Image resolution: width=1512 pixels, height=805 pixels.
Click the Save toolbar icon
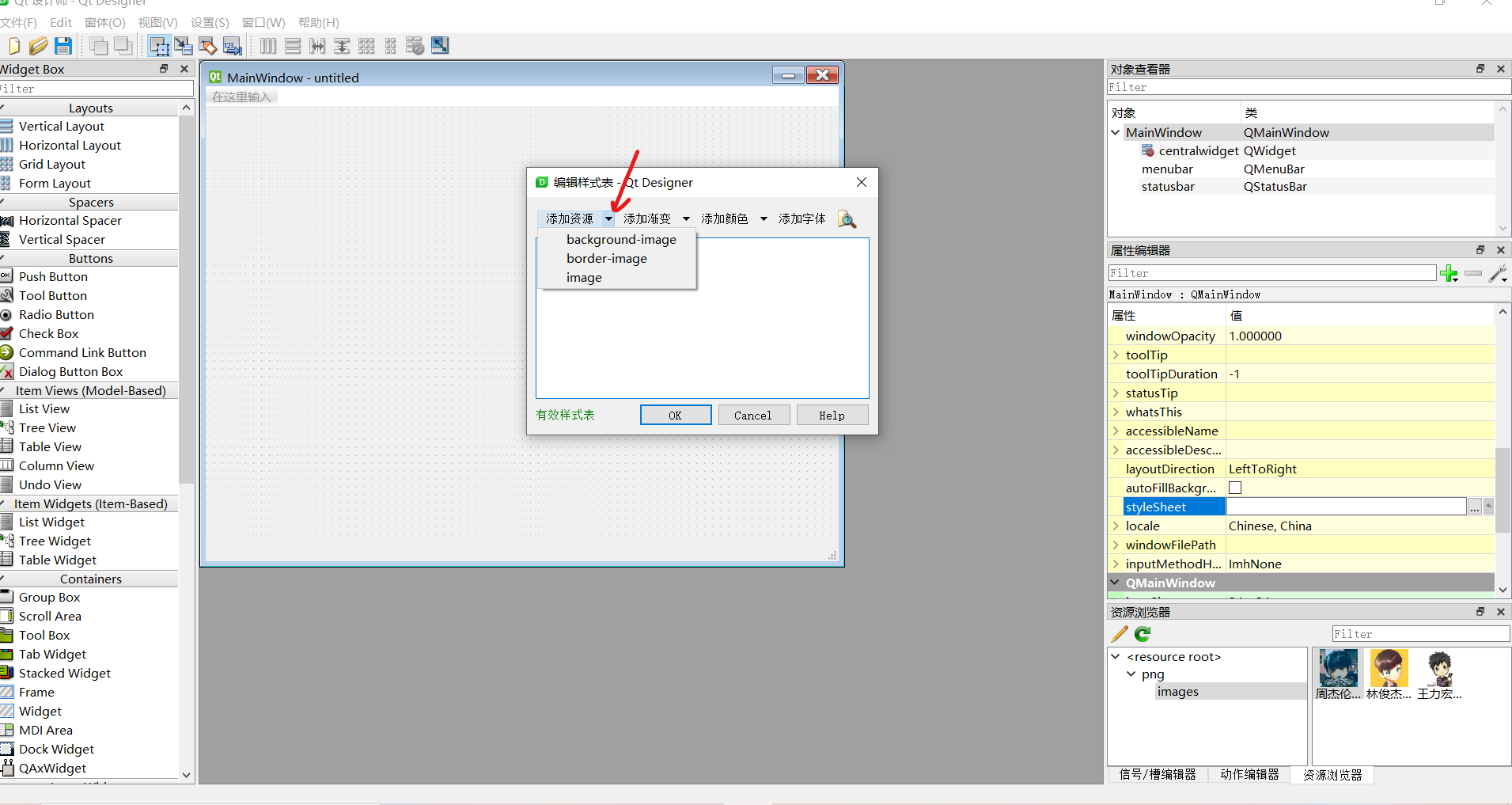click(x=63, y=46)
